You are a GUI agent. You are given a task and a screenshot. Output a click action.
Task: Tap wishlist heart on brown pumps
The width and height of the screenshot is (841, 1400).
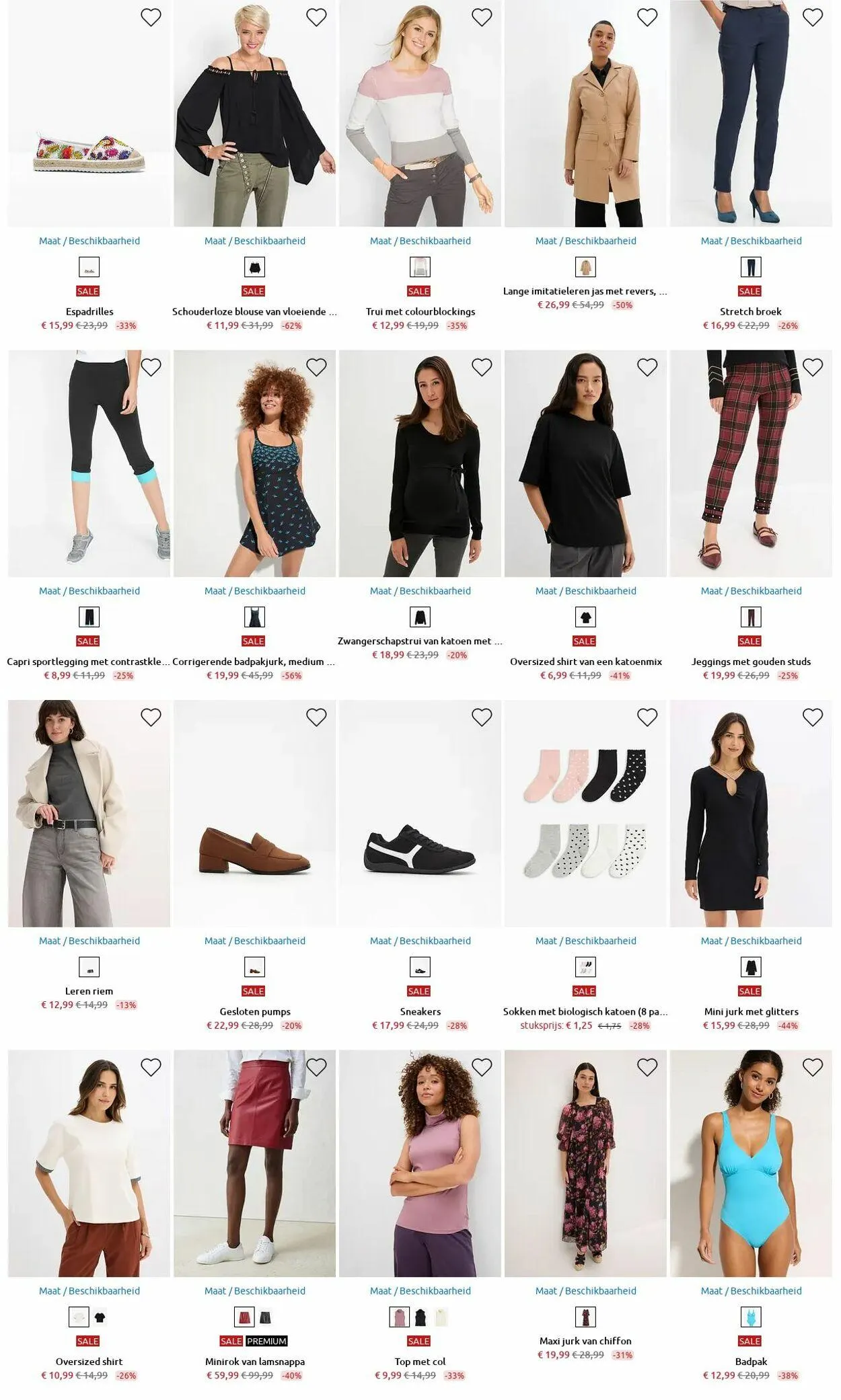pyautogui.click(x=316, y=717)
